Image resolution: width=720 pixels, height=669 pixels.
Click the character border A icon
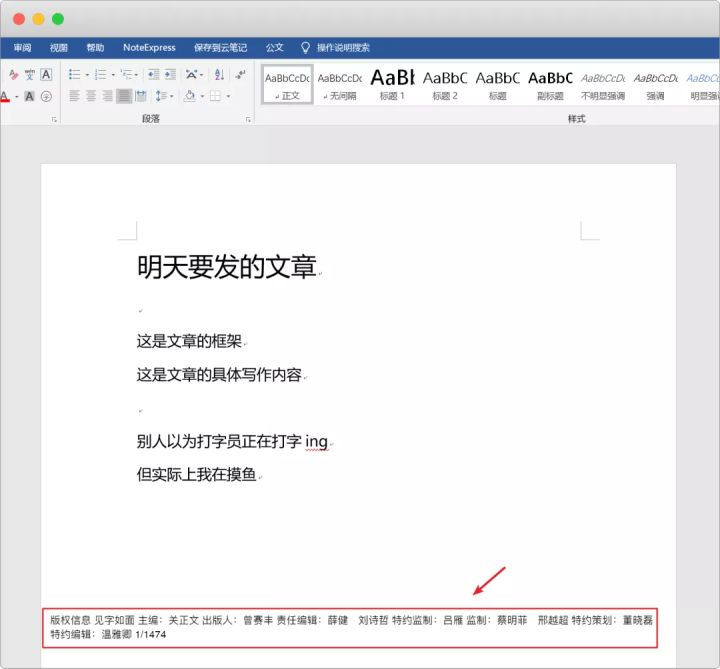[x=46, y=74]
